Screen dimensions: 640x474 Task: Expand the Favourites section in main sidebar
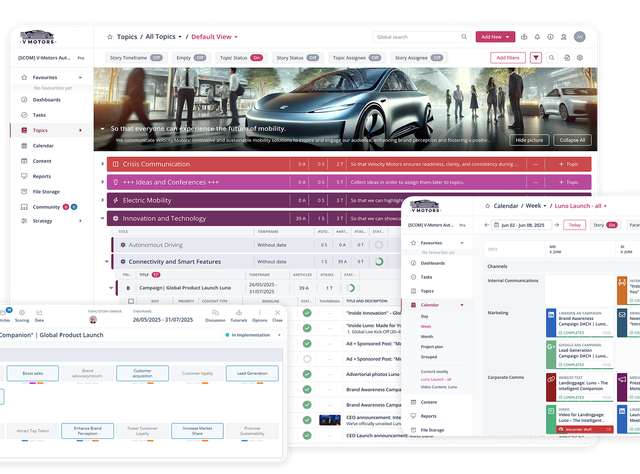(80, 78)
